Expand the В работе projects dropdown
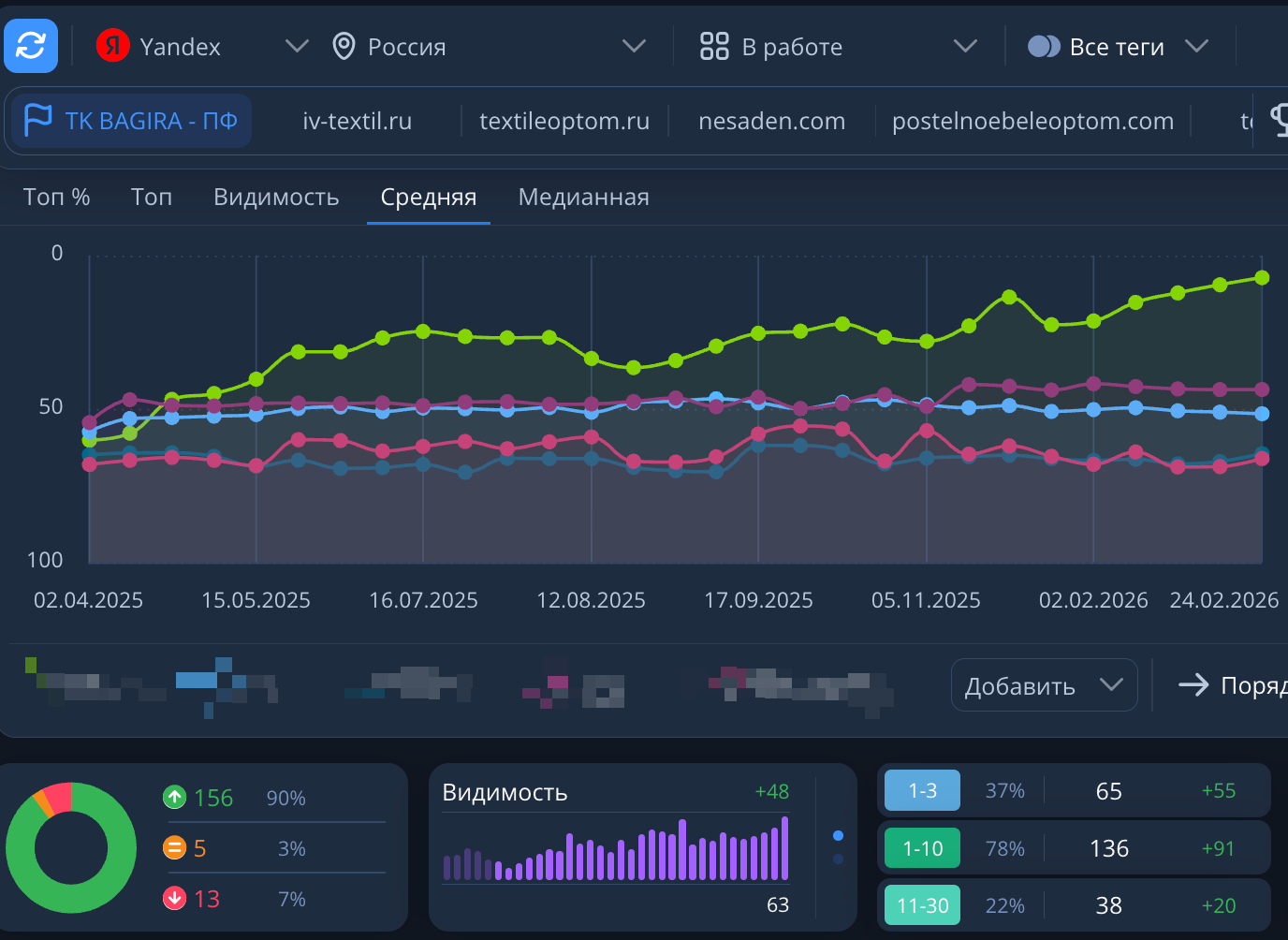 click(x=965, y=46)
